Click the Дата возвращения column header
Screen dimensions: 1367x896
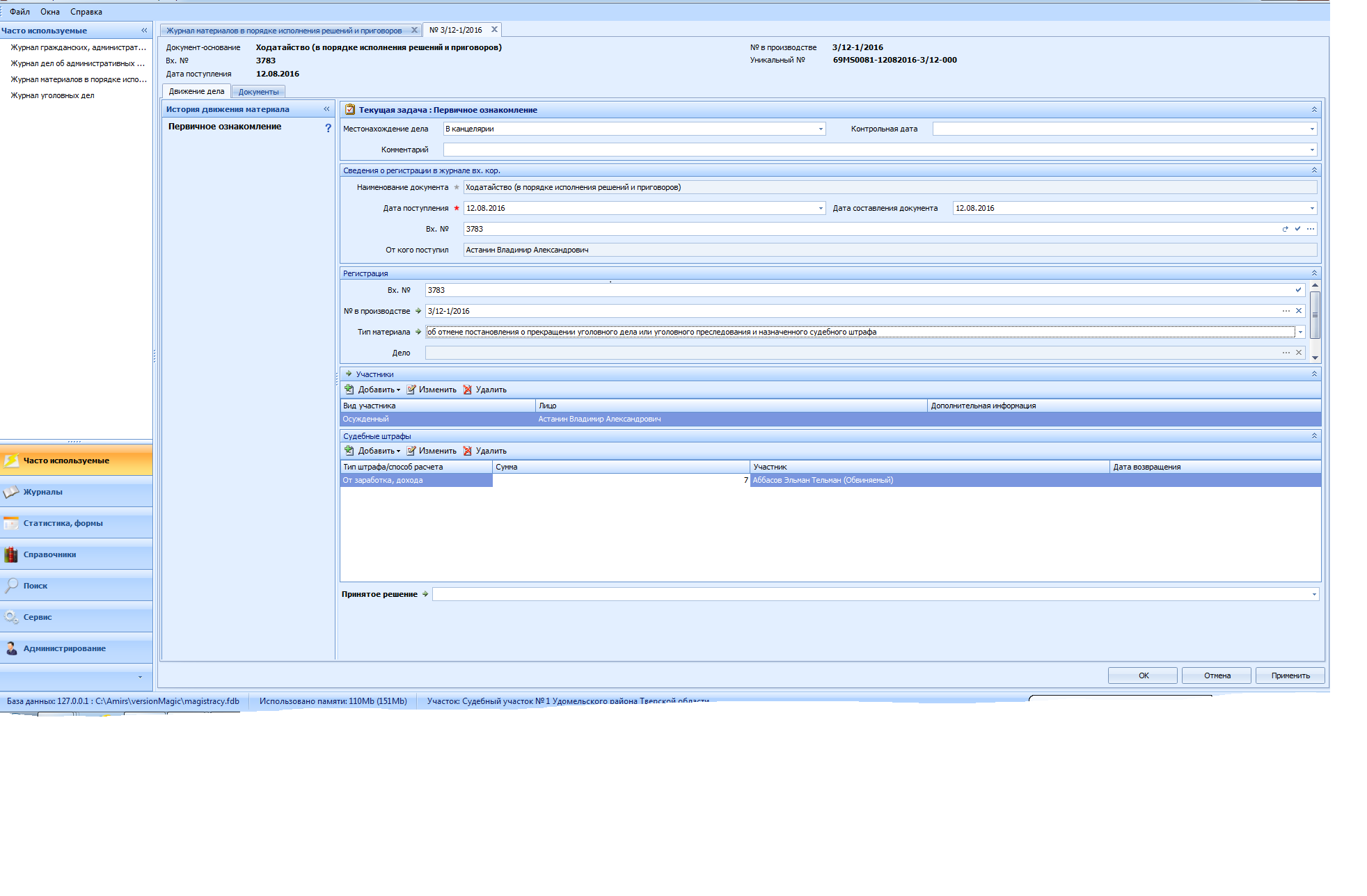[1215, 467]
